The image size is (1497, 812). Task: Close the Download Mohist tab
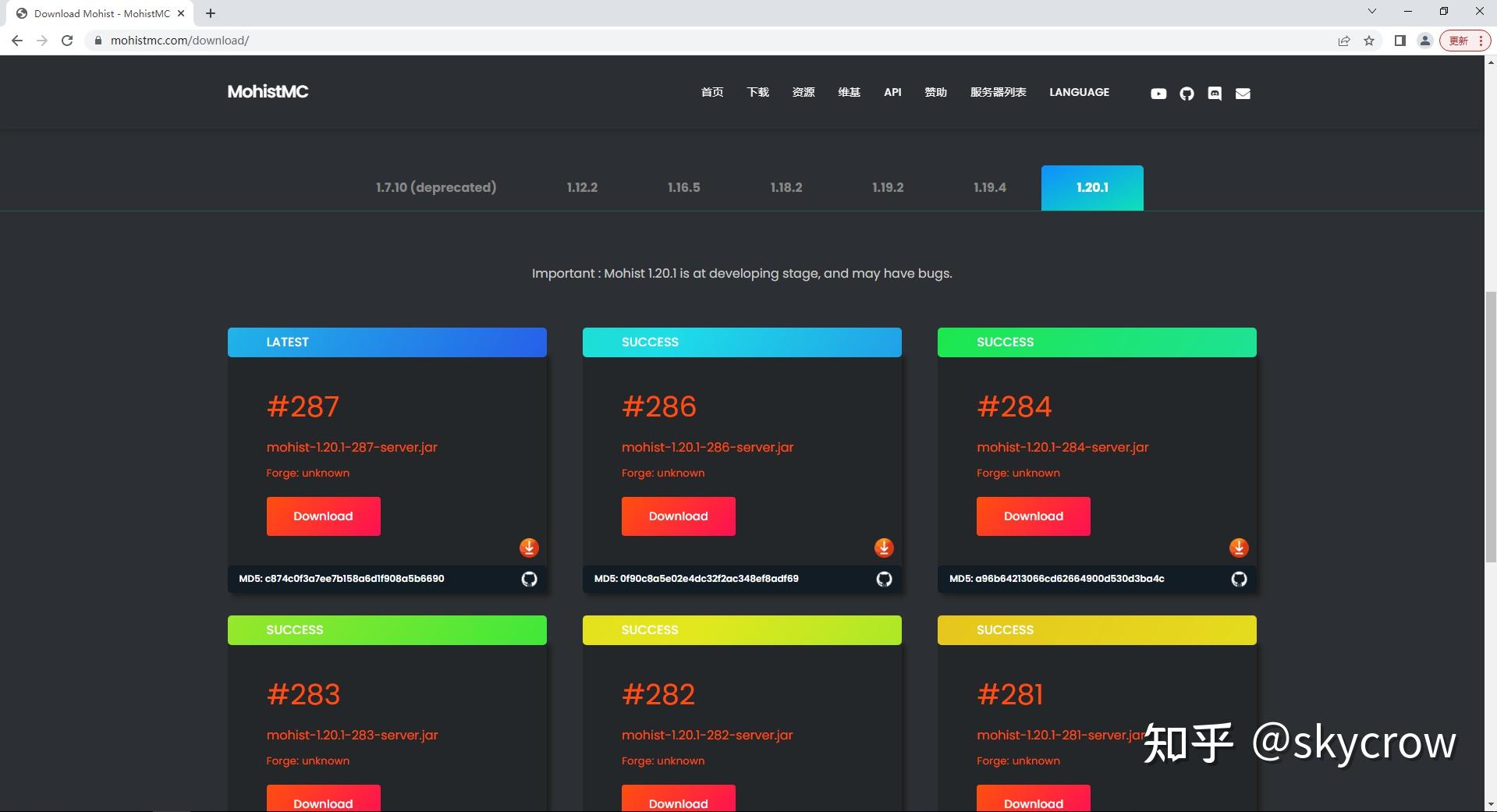181,13
